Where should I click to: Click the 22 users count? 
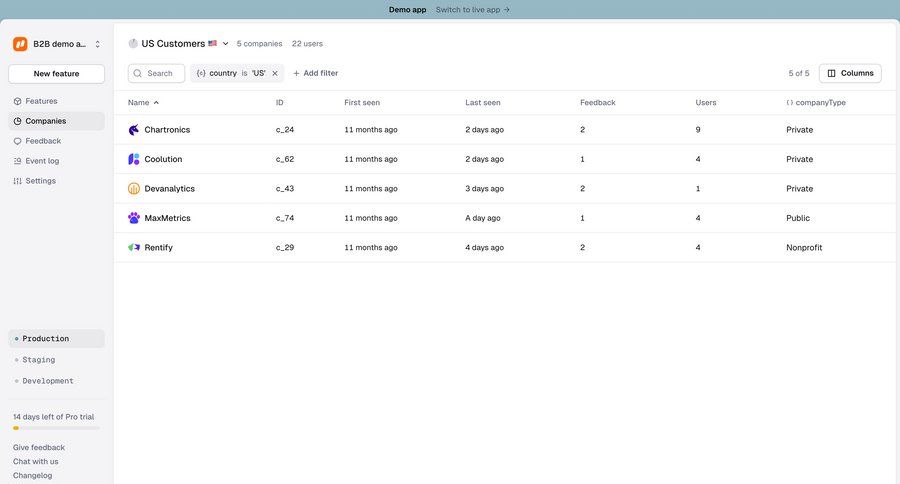307,44
